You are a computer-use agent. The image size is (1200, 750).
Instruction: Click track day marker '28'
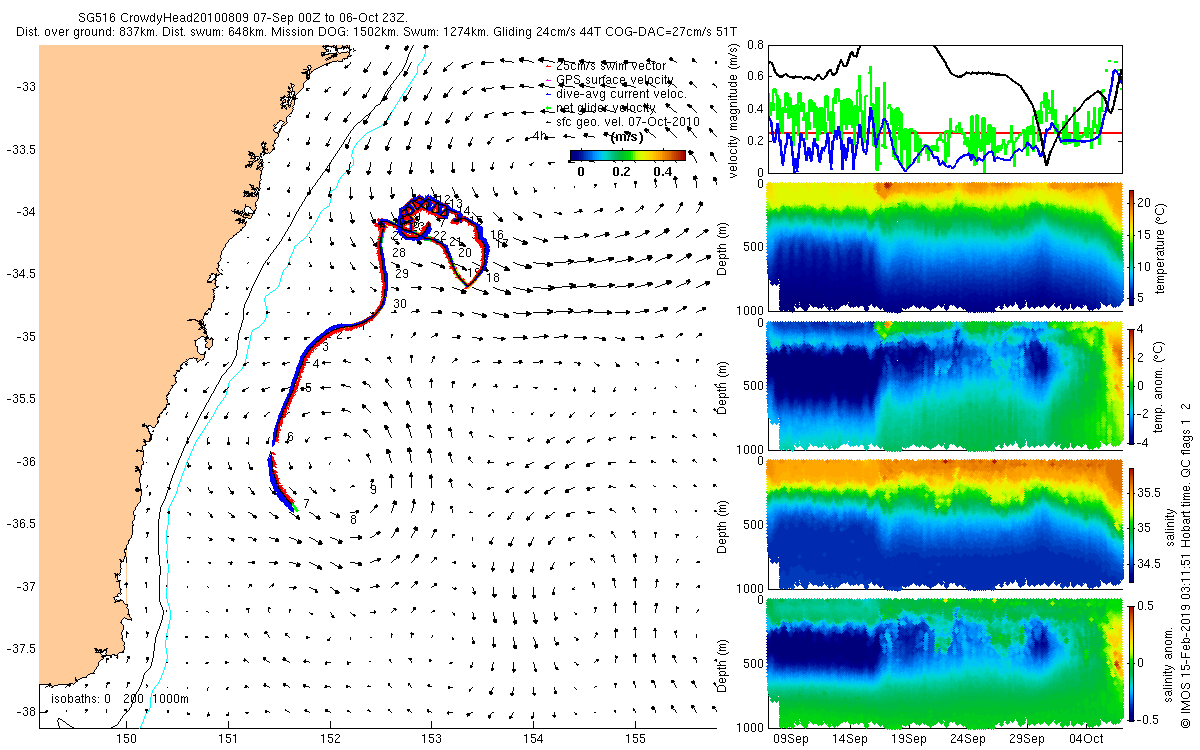[x=398, y=252]
